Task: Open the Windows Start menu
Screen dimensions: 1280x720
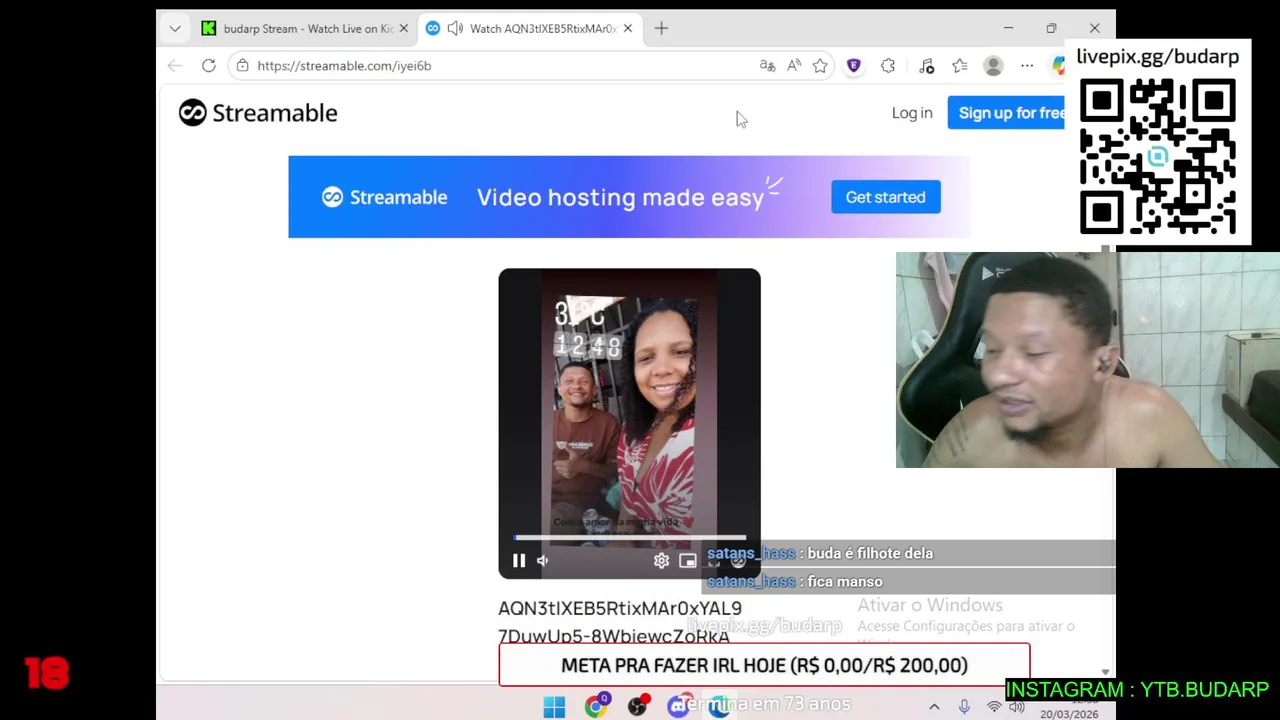Action: (554, 707)
